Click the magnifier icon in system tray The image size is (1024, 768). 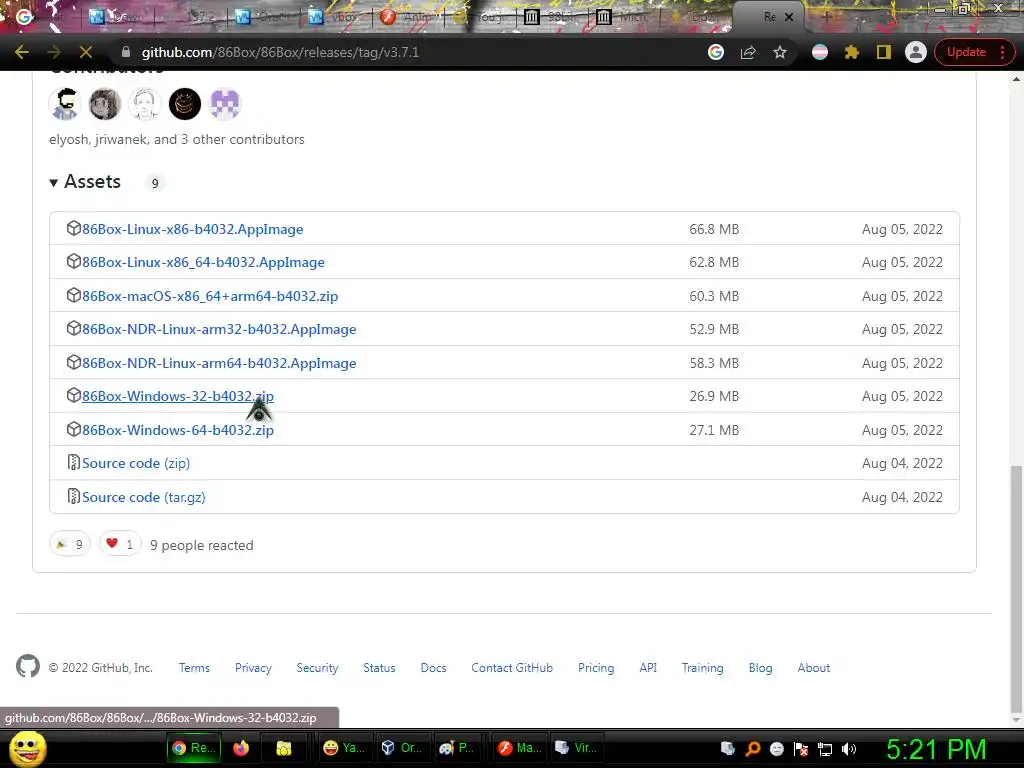tap(752, 749)
